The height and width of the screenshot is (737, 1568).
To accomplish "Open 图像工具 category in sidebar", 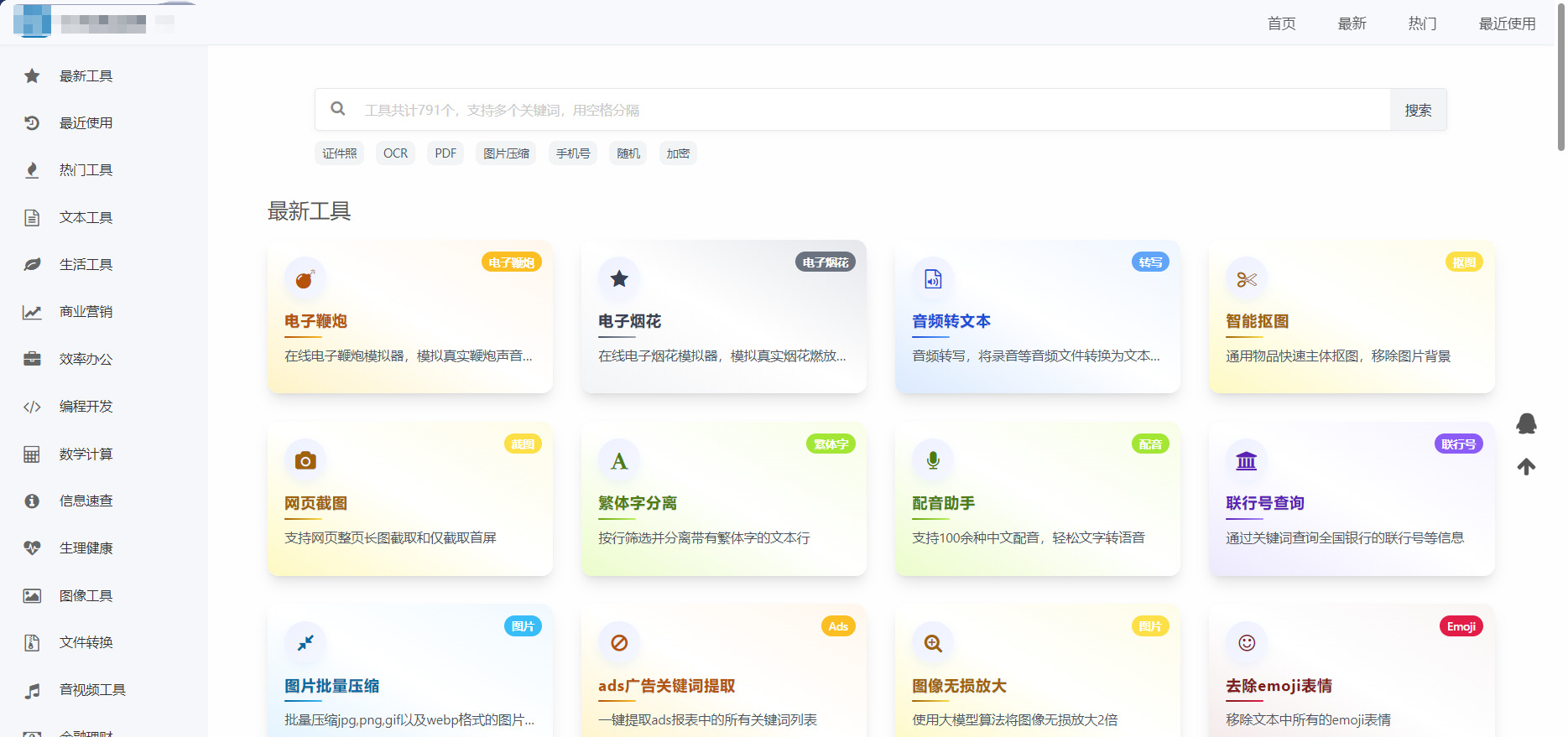I will click(86, 596).
